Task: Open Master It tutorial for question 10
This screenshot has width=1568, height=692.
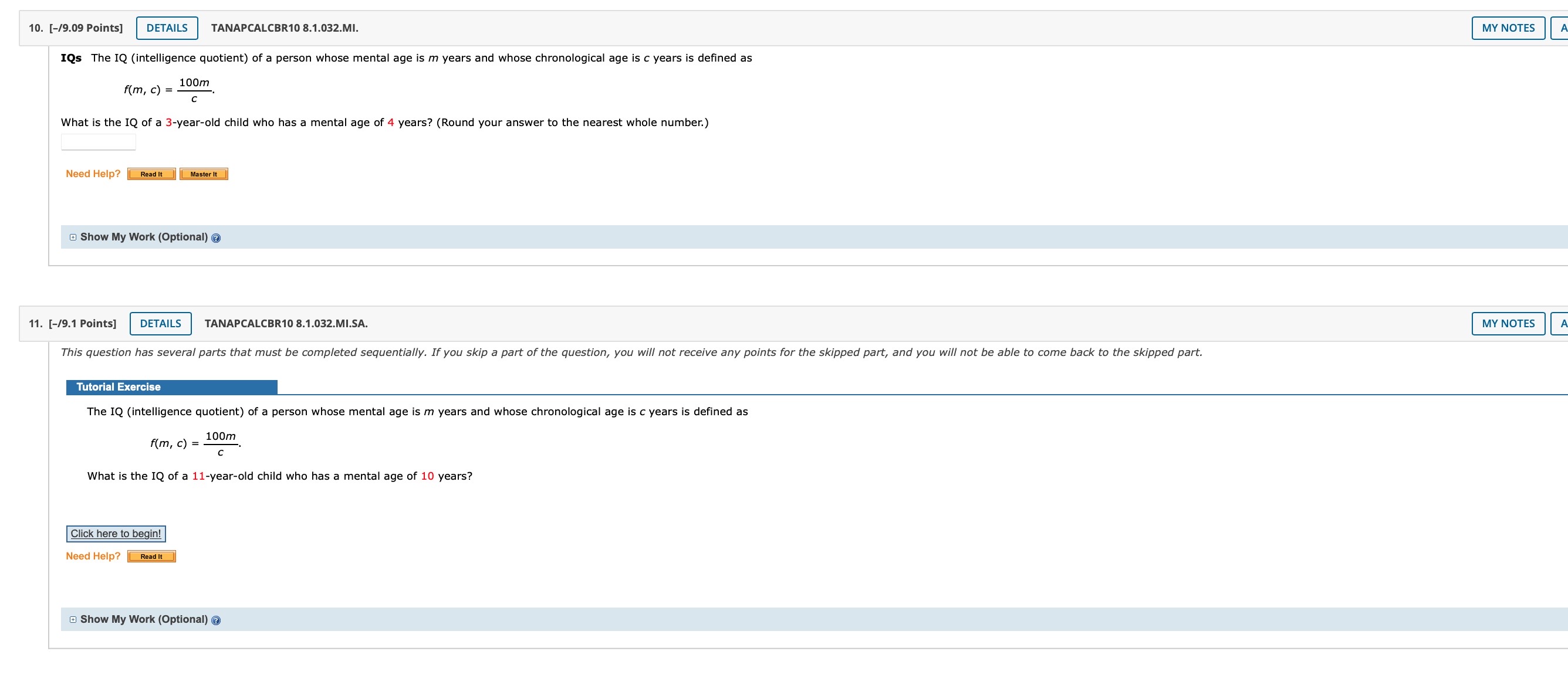Action: 202,174
